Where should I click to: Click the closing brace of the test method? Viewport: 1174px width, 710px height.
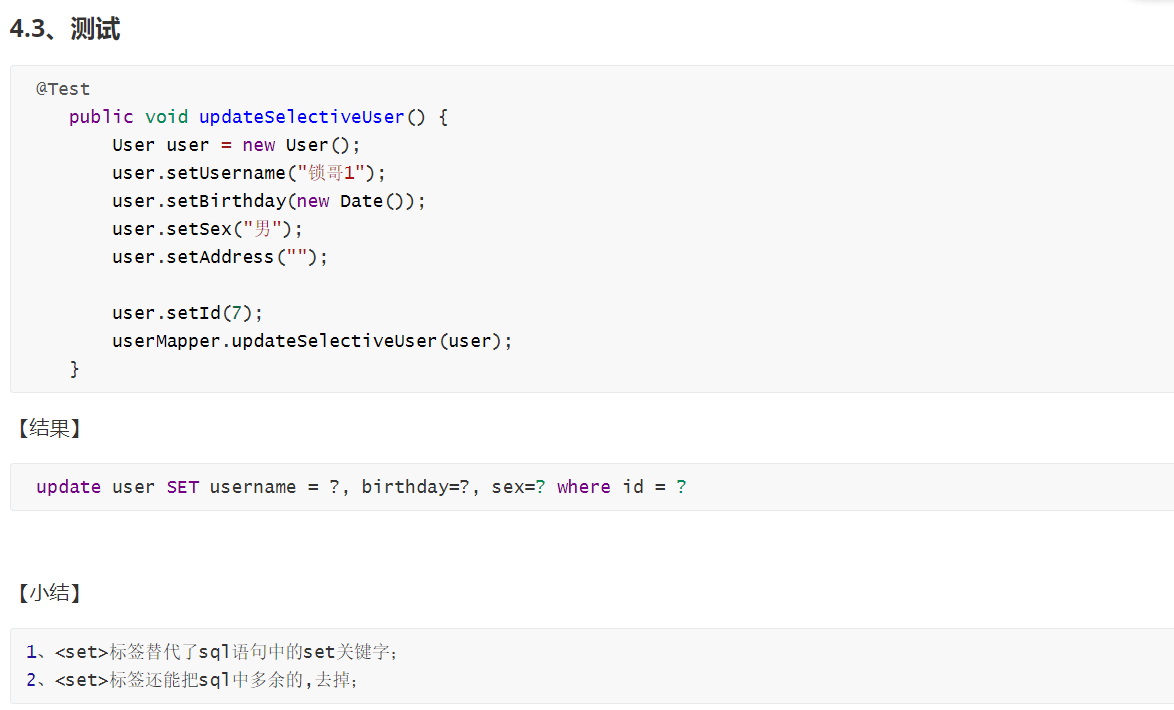(74, 368)
